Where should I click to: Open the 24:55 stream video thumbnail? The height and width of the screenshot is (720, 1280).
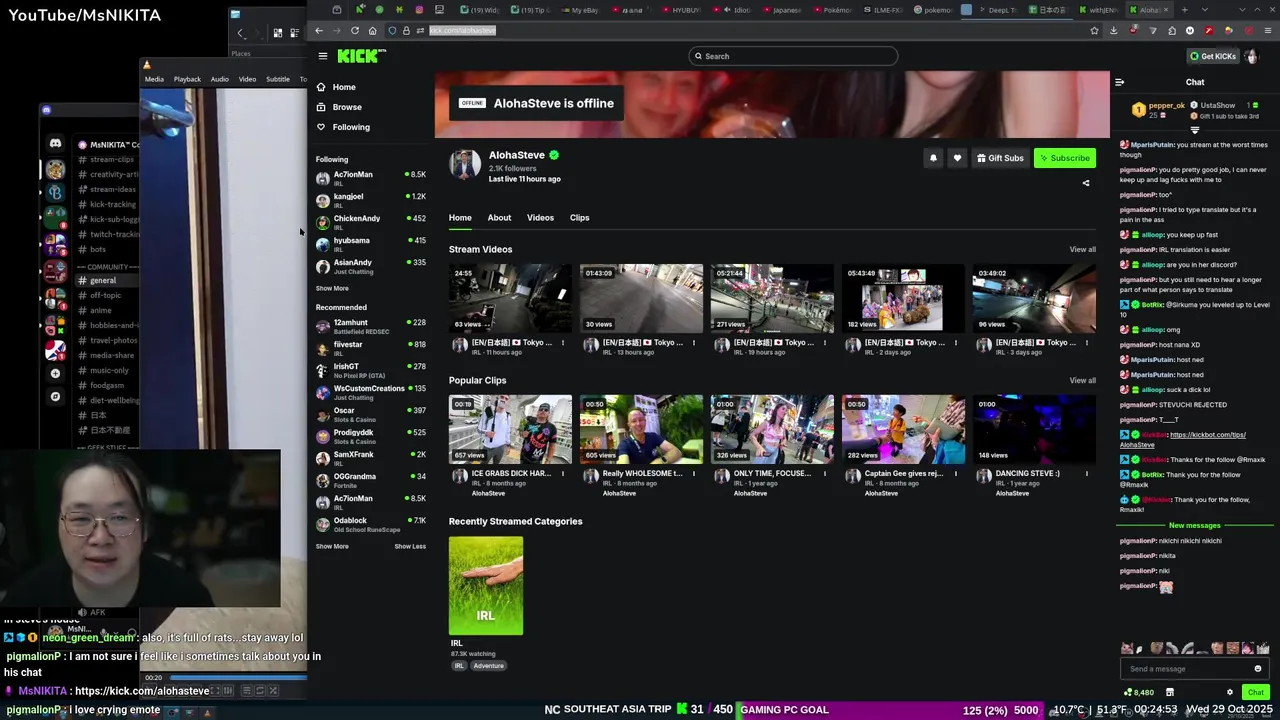(510, 298)
